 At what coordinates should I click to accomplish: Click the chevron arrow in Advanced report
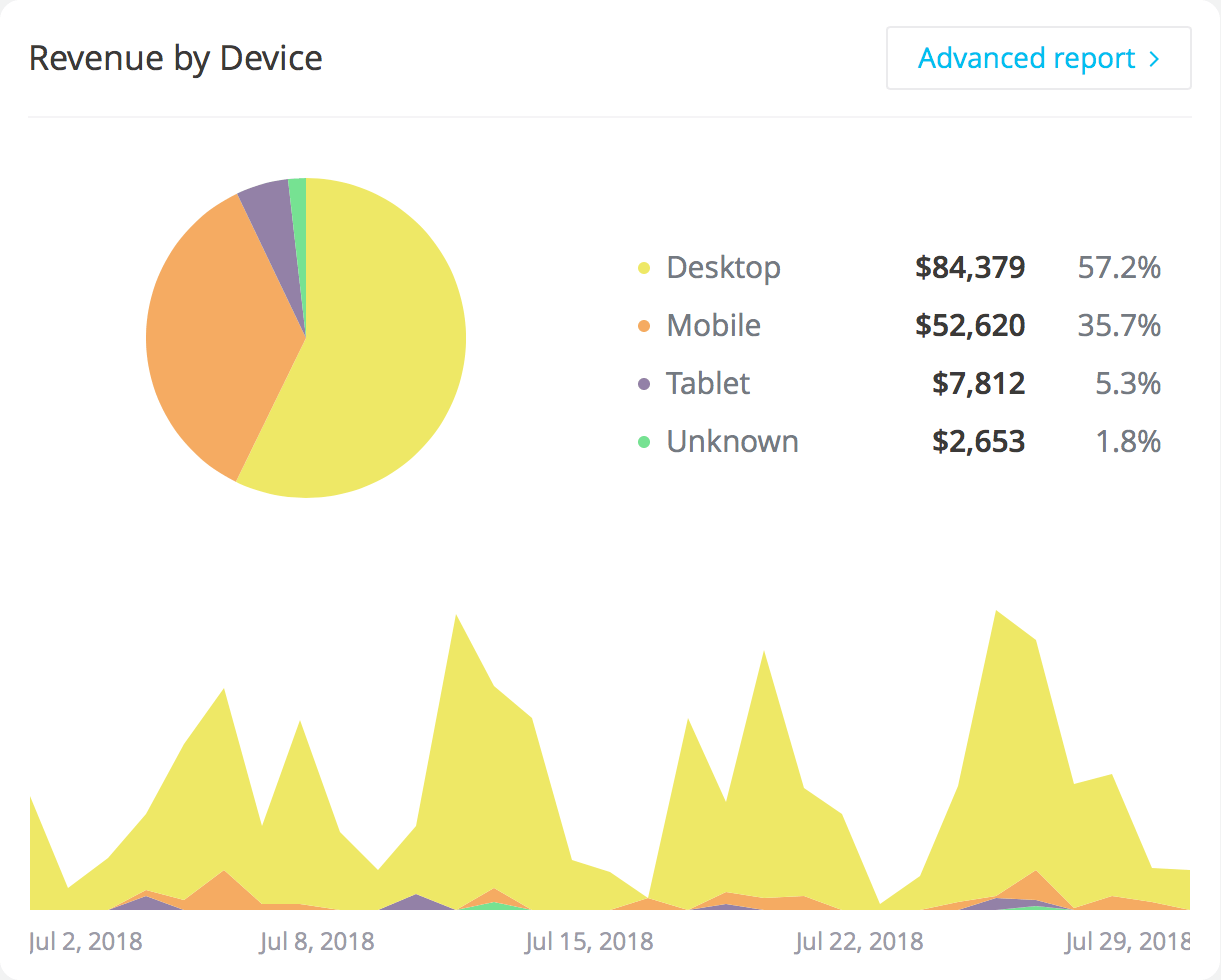coord(1155,59)
